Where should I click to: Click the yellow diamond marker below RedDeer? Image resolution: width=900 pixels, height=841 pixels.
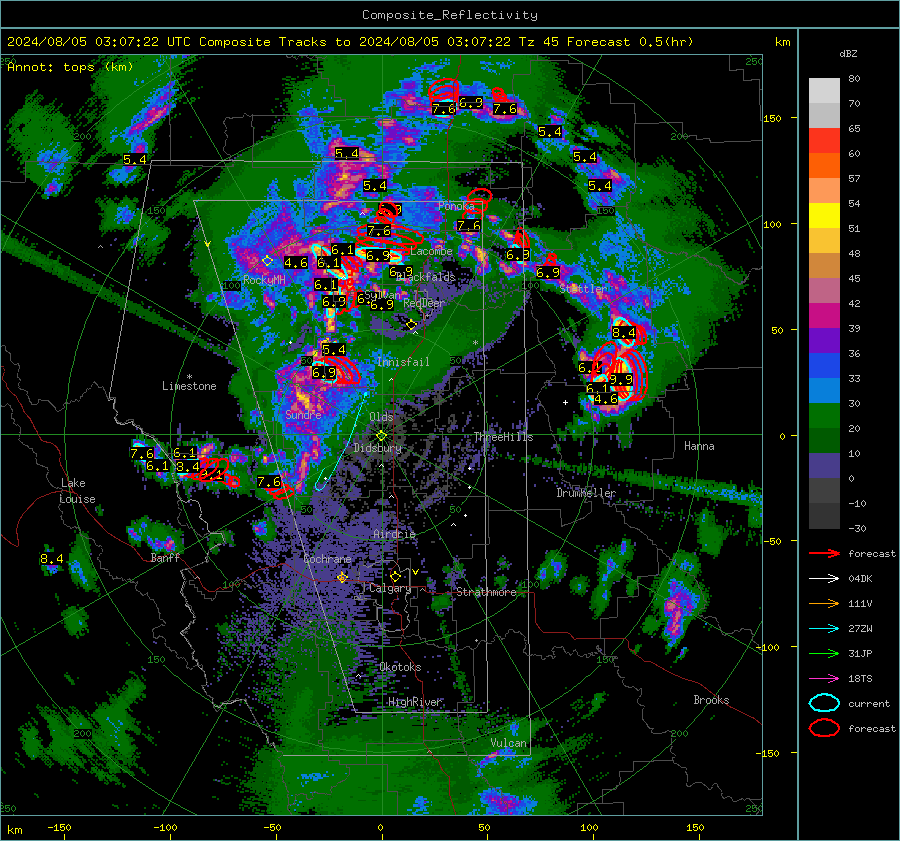(411, 325)
